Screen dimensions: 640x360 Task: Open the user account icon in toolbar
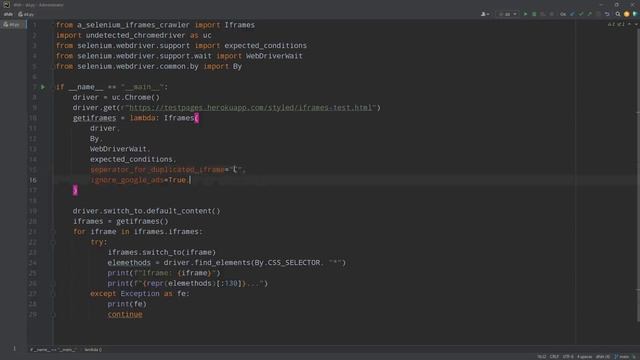[485, 14]
